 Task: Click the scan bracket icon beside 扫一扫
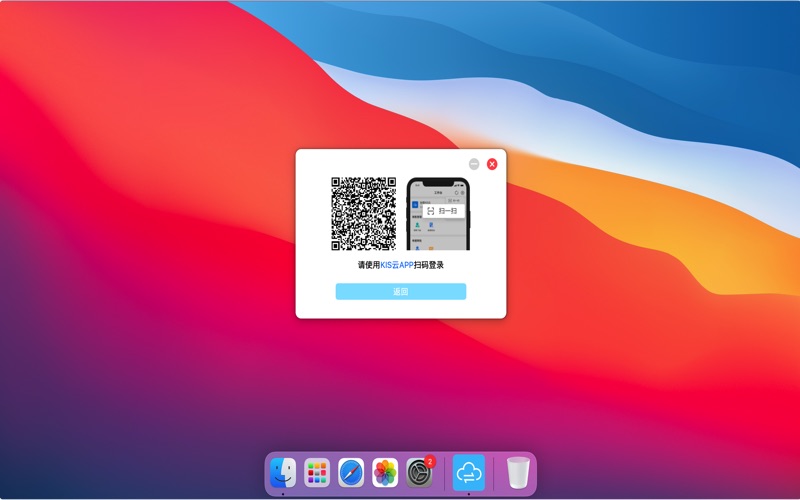[430, 211]
